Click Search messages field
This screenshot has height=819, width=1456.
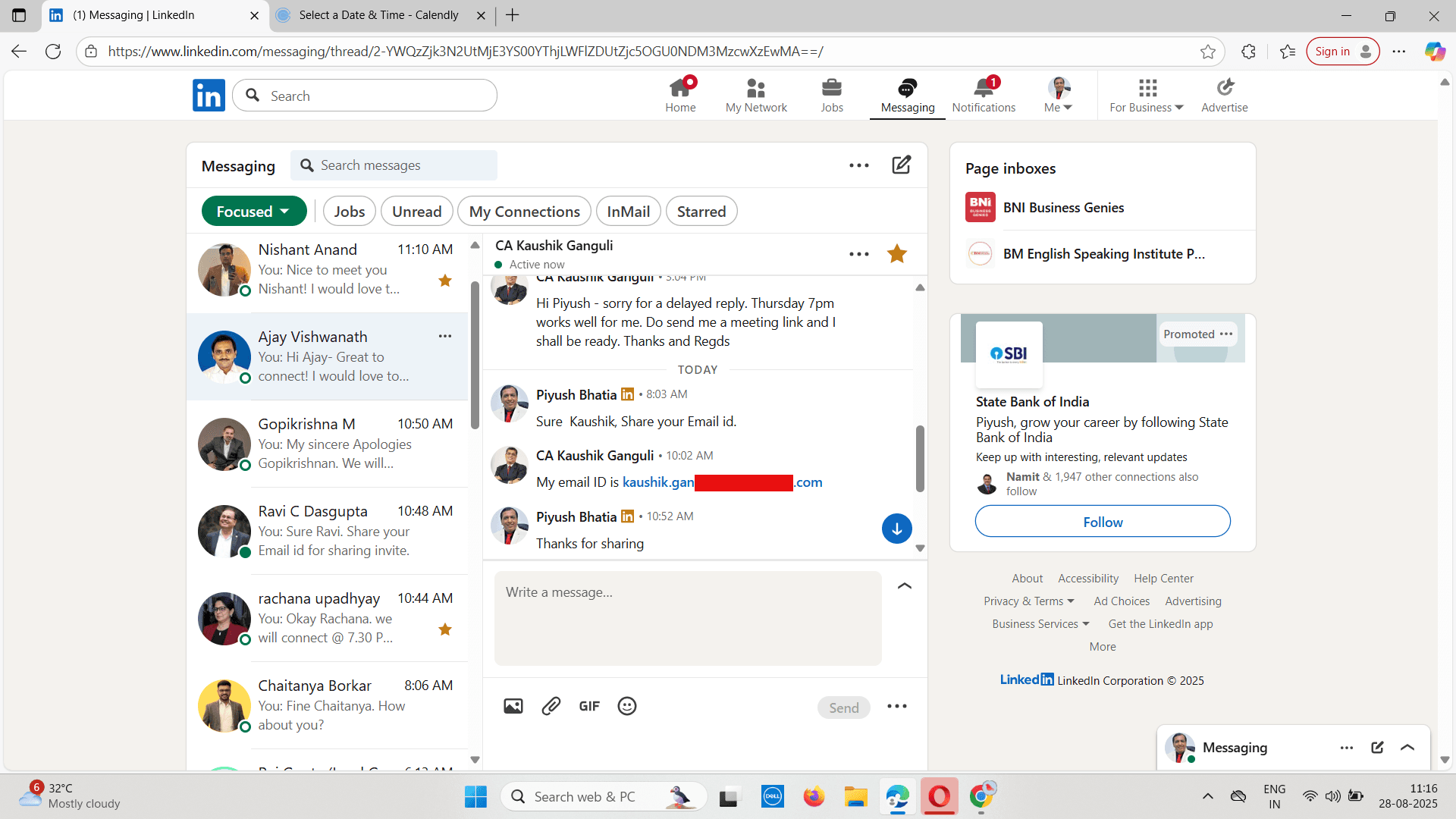(394, 165)
